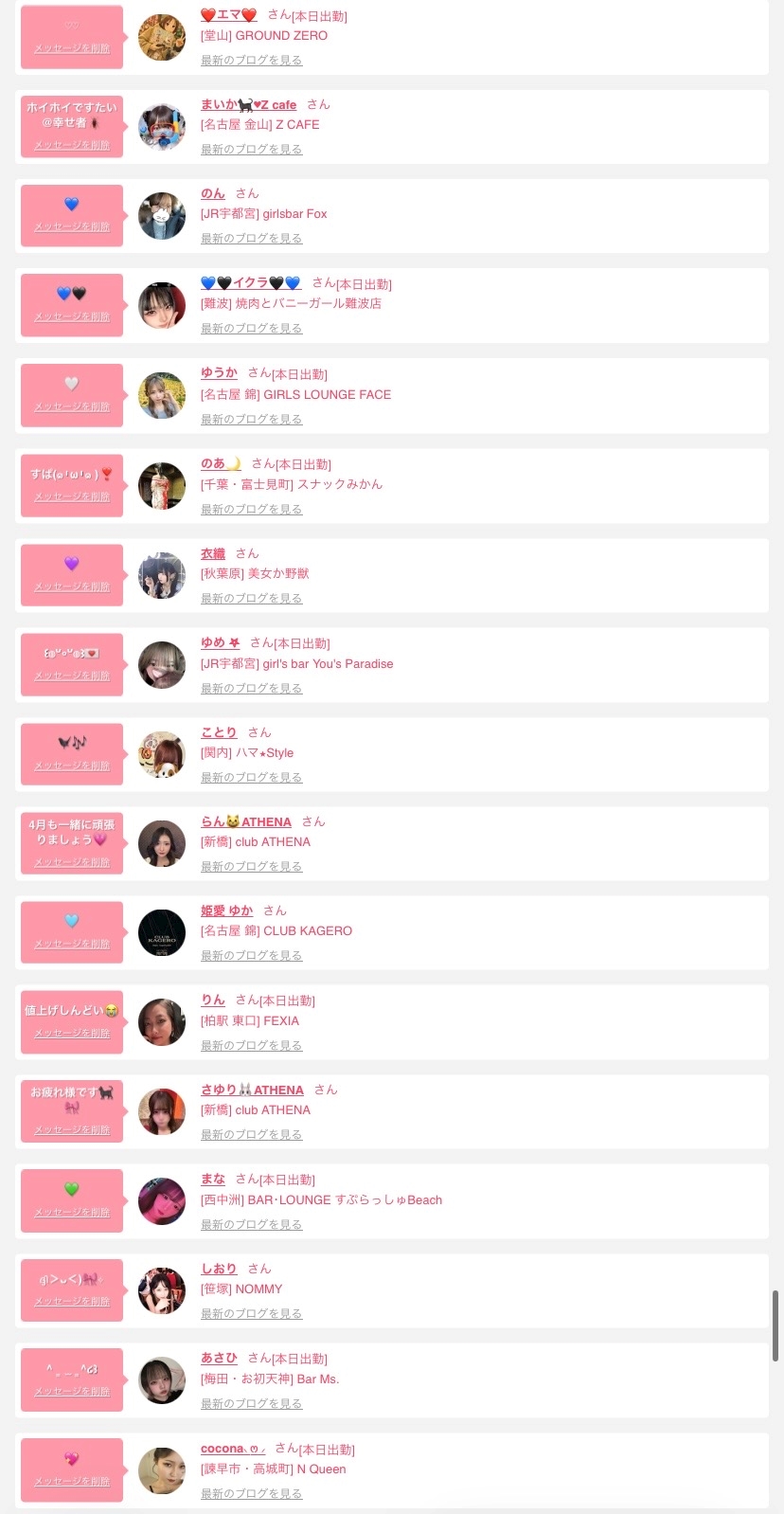Open まな's avatar image
Image resolution: width=784 pixels, height=1514 pixels.
[162, 1201]
